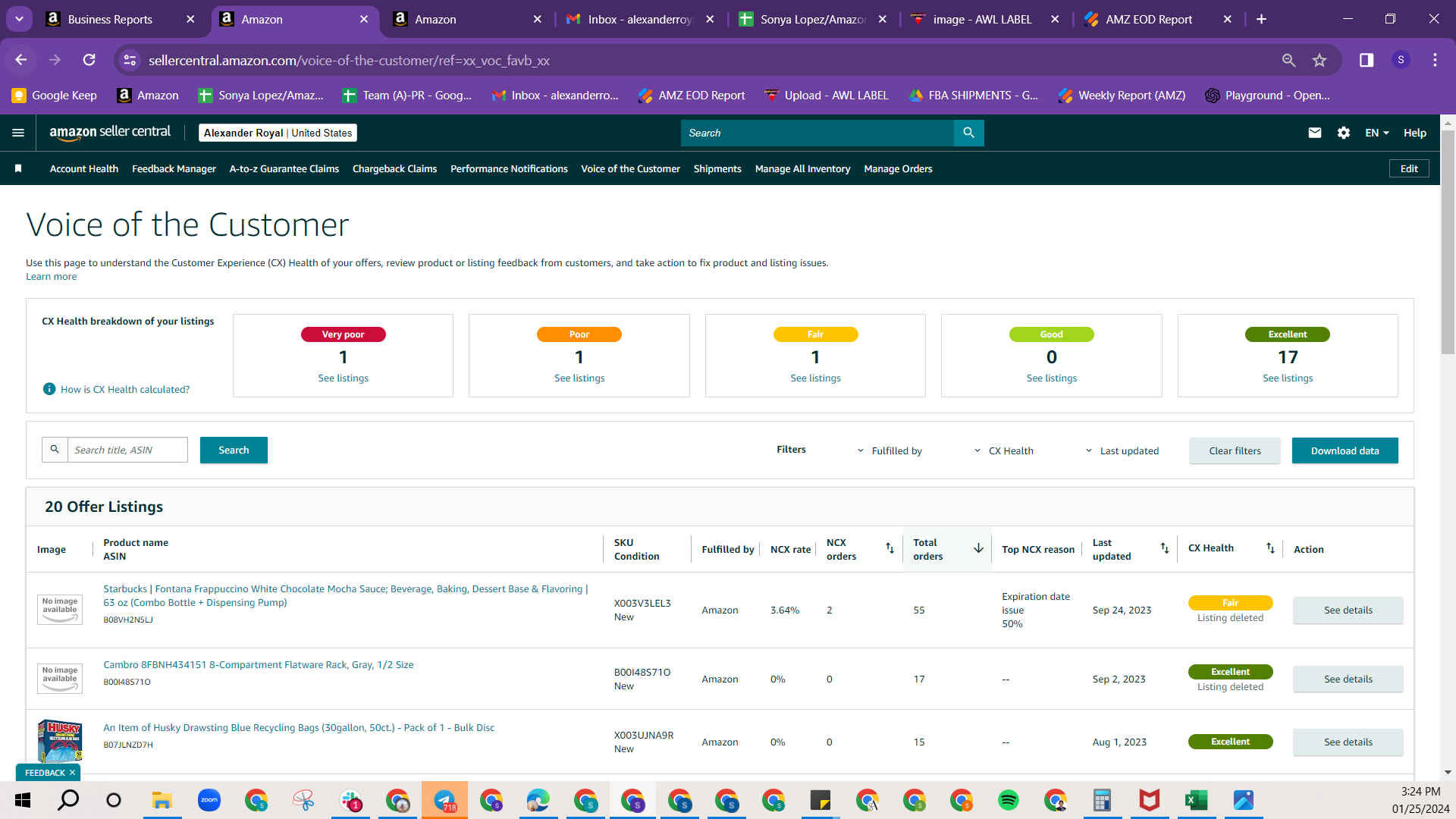The height and width of the screenshot is (819, 1456).
Task: Open the Windows Start menu
Action: click(22, 800)
